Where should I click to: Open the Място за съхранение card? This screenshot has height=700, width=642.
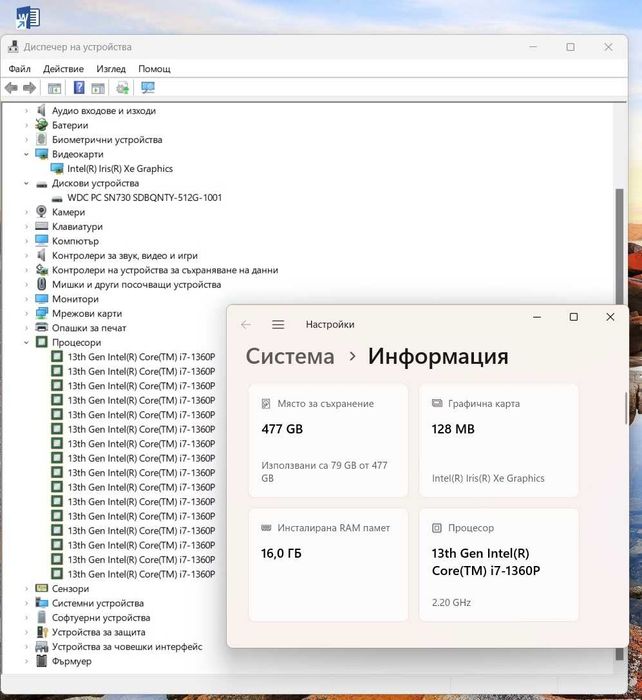[328, 440]
